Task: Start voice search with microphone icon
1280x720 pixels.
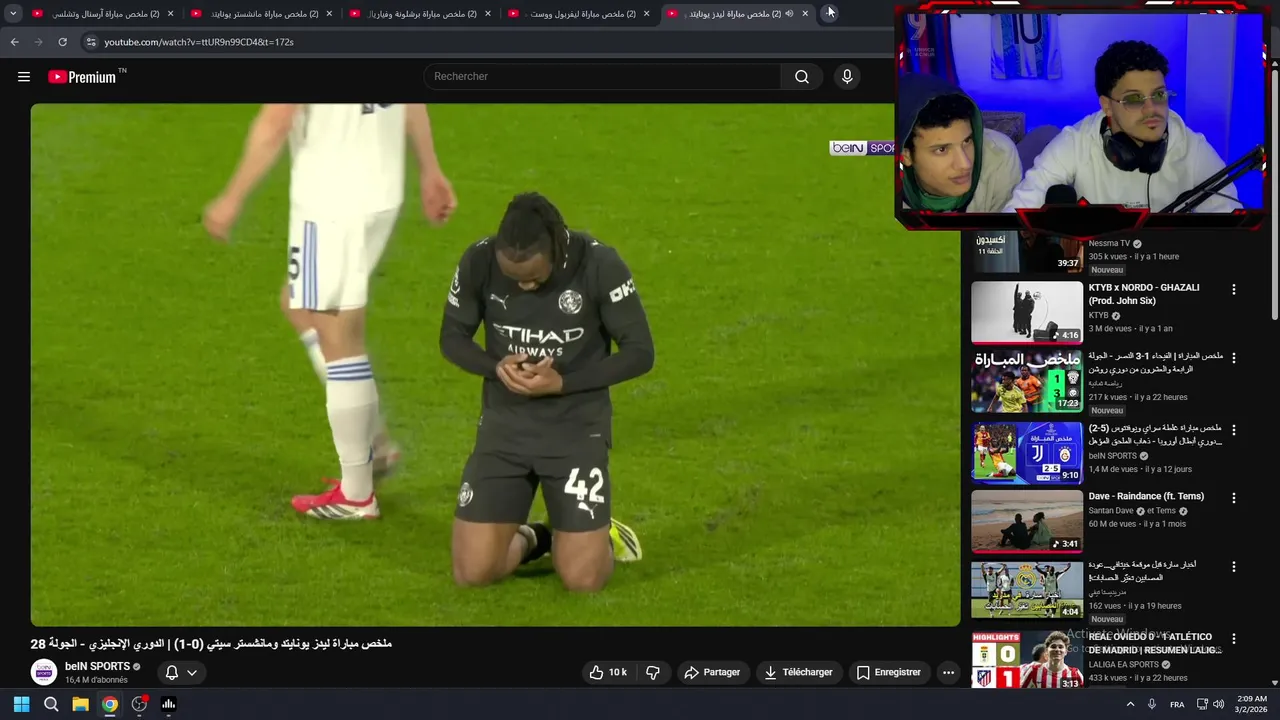Action: pyautogui.click(x=847, y=77)
